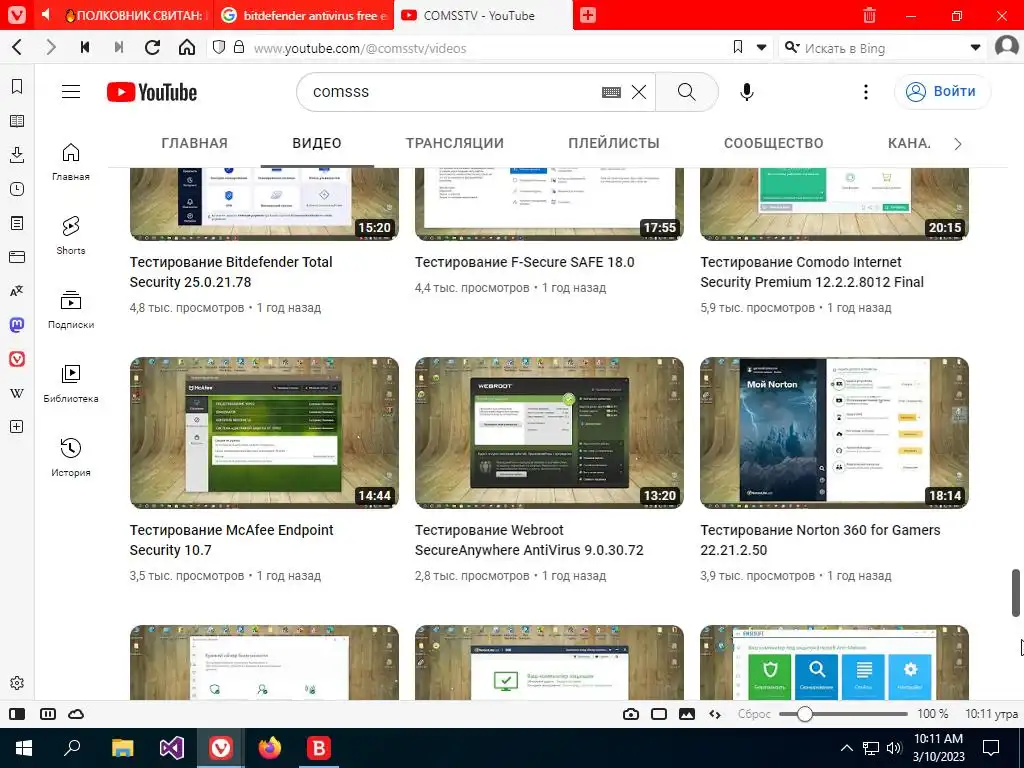Click into the YouTube search field

coord(451,91)
